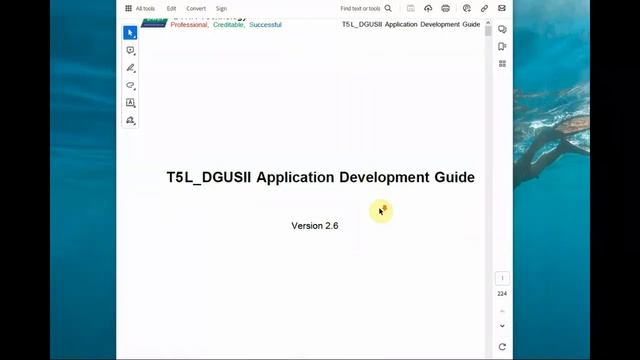640x360 pixels.
Task: Copy link using the chain icon
Action: click(x=484, y=8)
